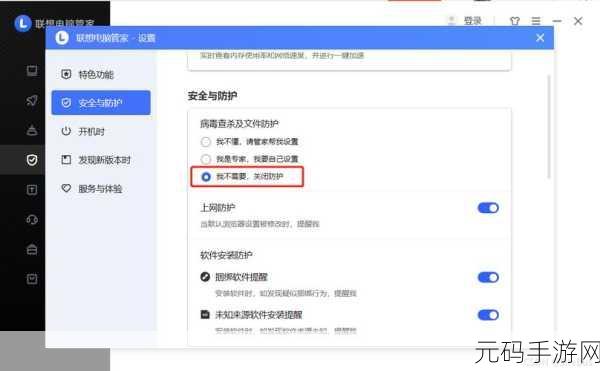
Task: Click the 病毒查杀及文件防护 label
Action: tap(240, 124)
